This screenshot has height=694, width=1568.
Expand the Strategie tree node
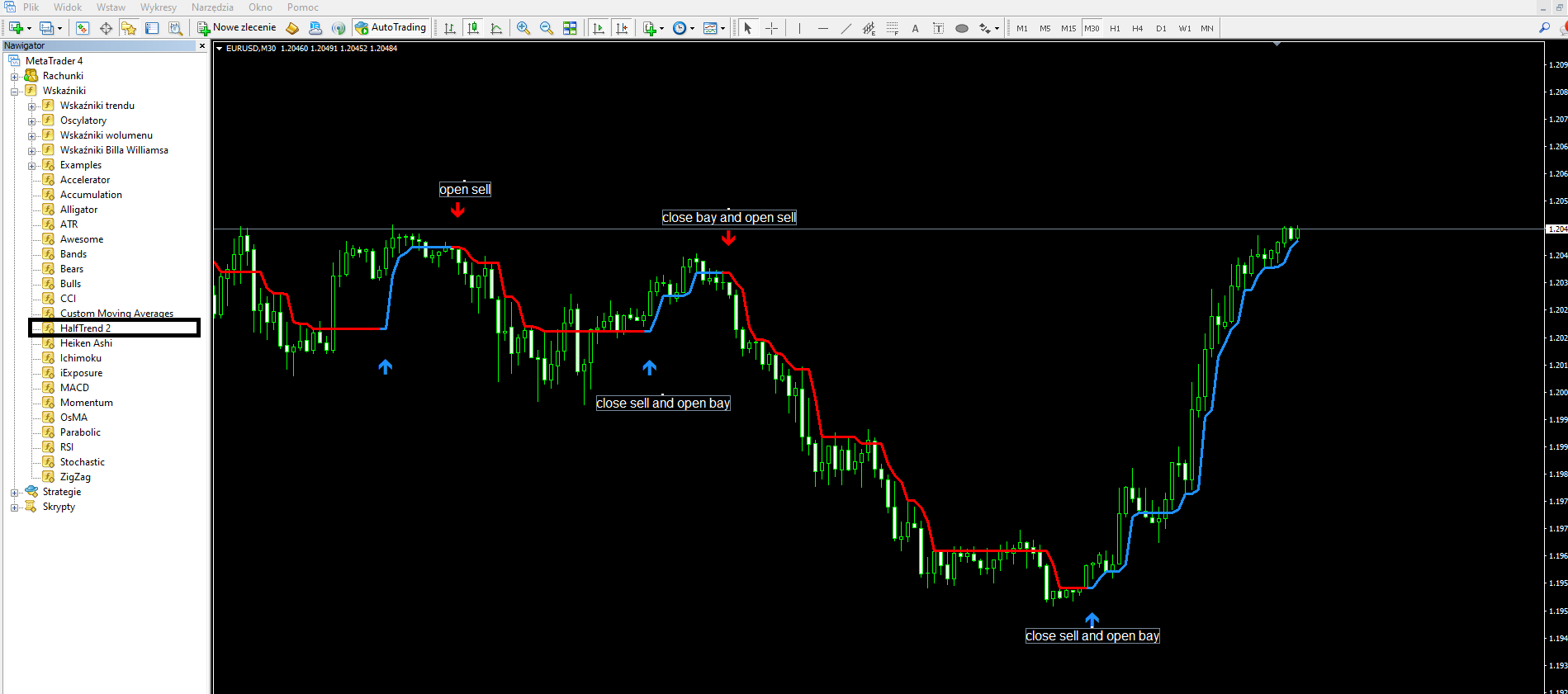[14, 493]
